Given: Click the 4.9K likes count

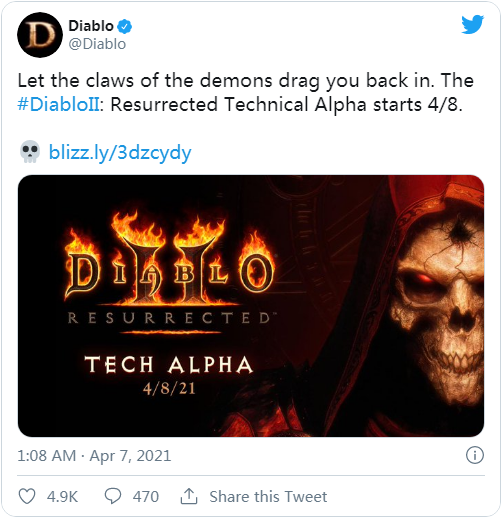Looking at the screenshot, I should 62,496.
